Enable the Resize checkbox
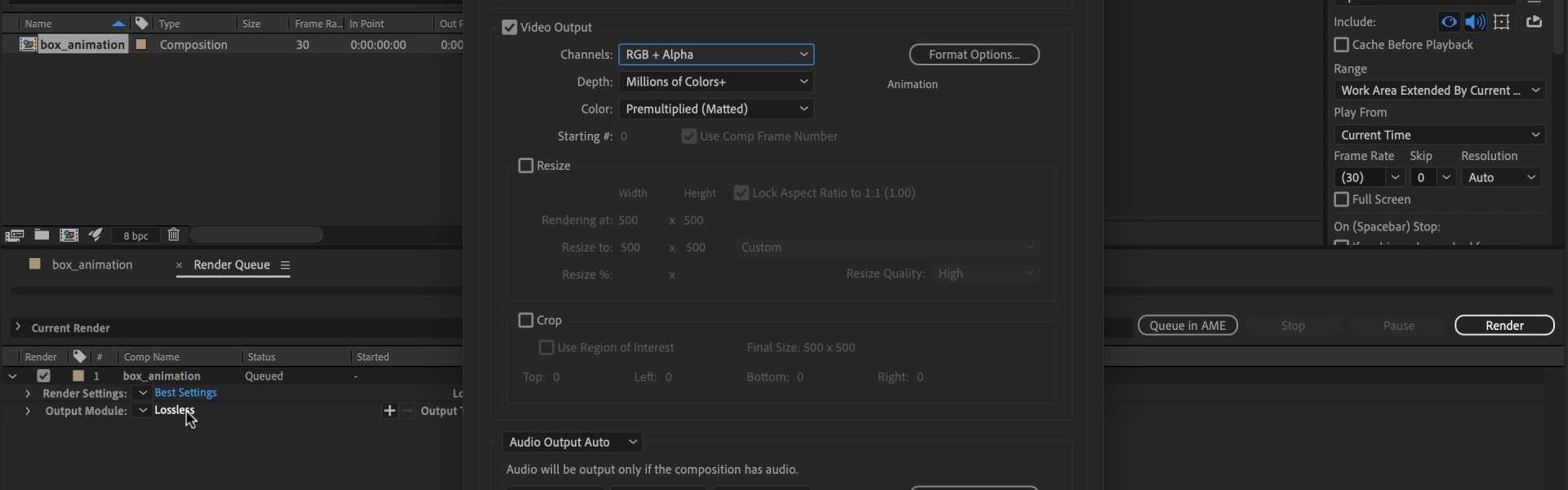This screenshot has height=490, width=1568. tap(526, 166)
